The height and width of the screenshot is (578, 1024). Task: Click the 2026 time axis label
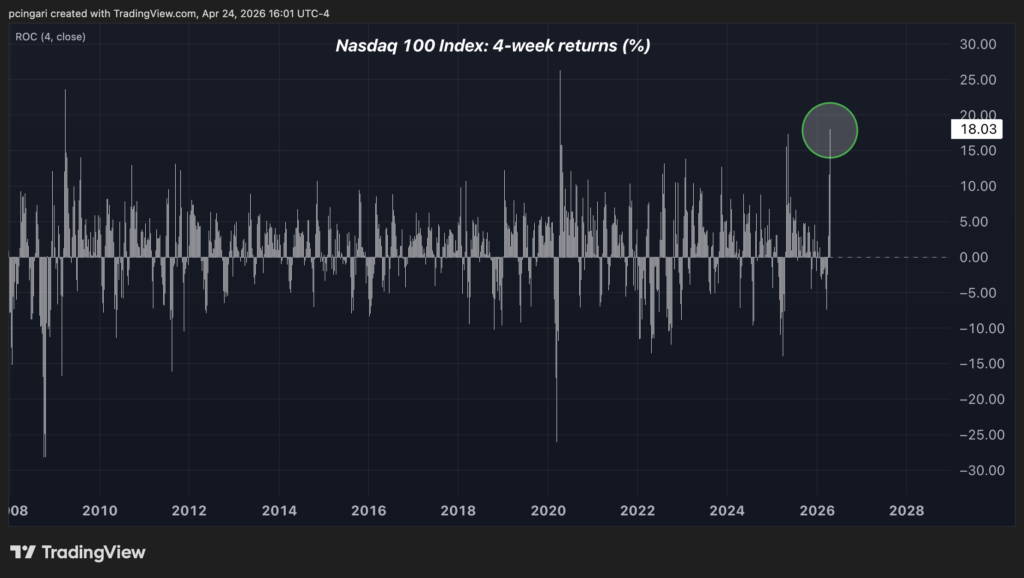(x=817, y=511)
